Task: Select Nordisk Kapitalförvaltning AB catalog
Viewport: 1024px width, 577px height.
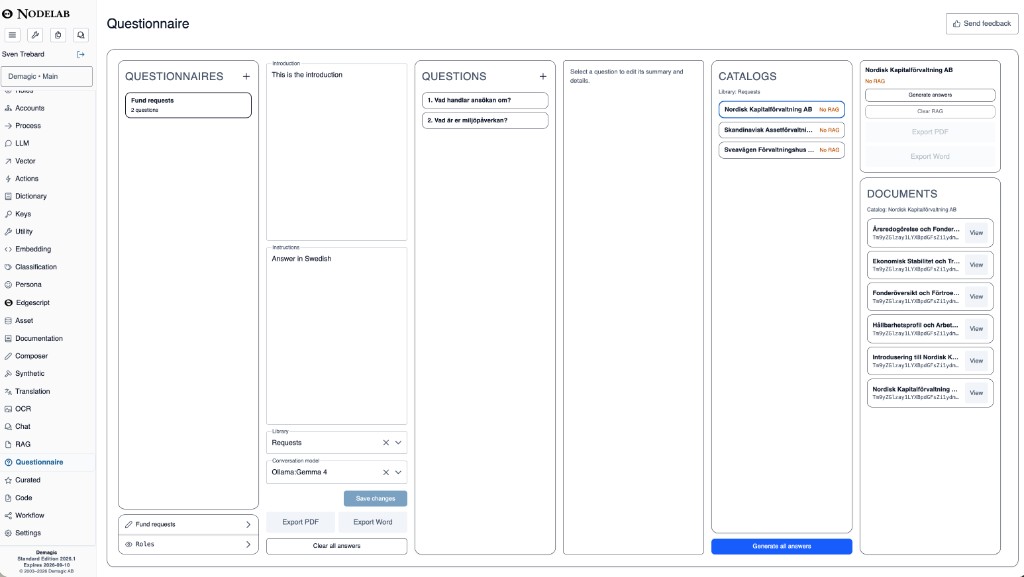Action: pyautogui.click(x=782, y=110)
